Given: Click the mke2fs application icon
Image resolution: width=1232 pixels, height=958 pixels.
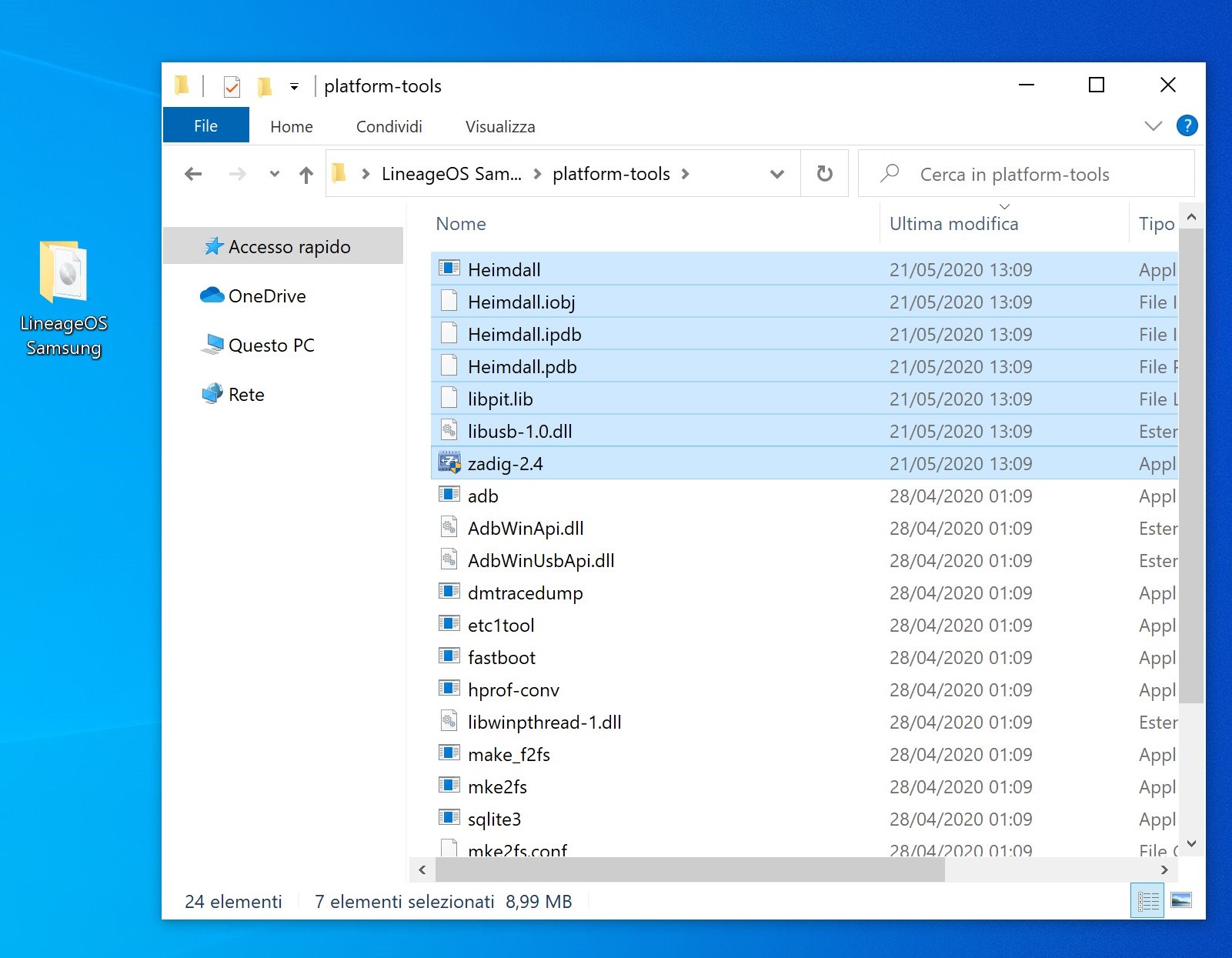Looking at the screenshot, I should [x=449, y=786].
